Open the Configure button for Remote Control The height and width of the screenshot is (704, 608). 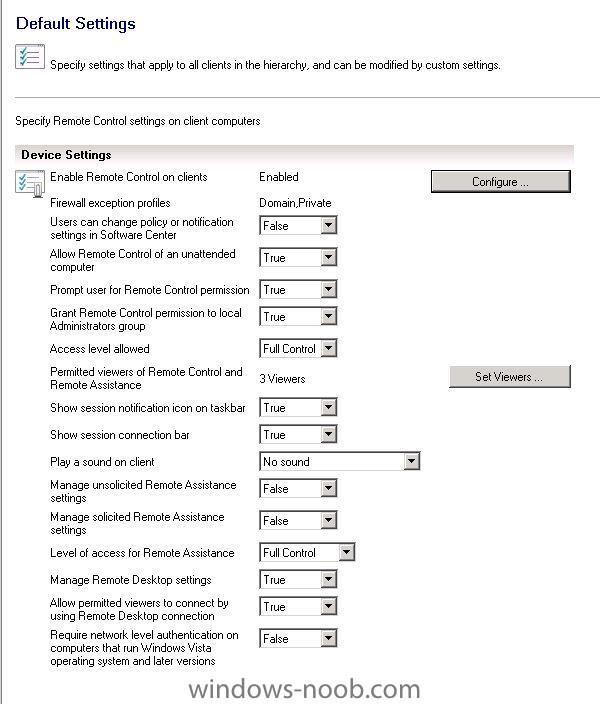(x=501, y=181)
